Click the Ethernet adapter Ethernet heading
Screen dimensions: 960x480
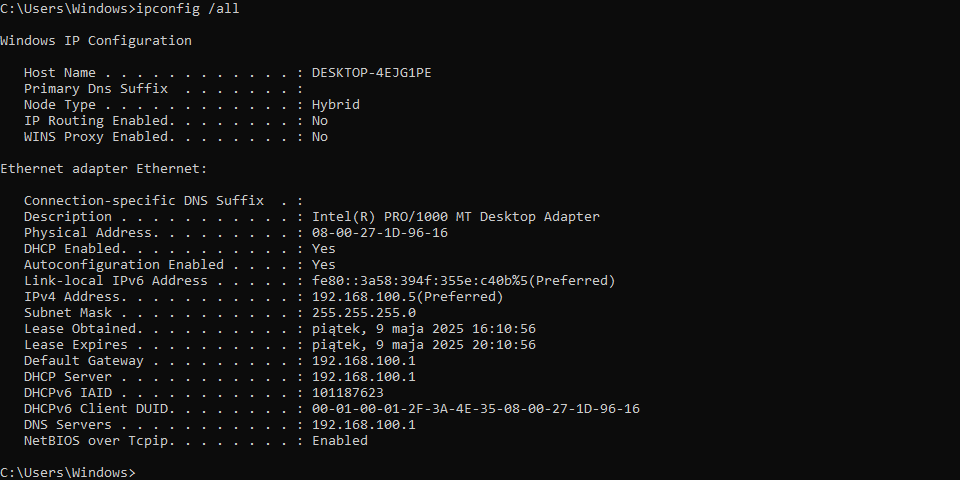103,169
